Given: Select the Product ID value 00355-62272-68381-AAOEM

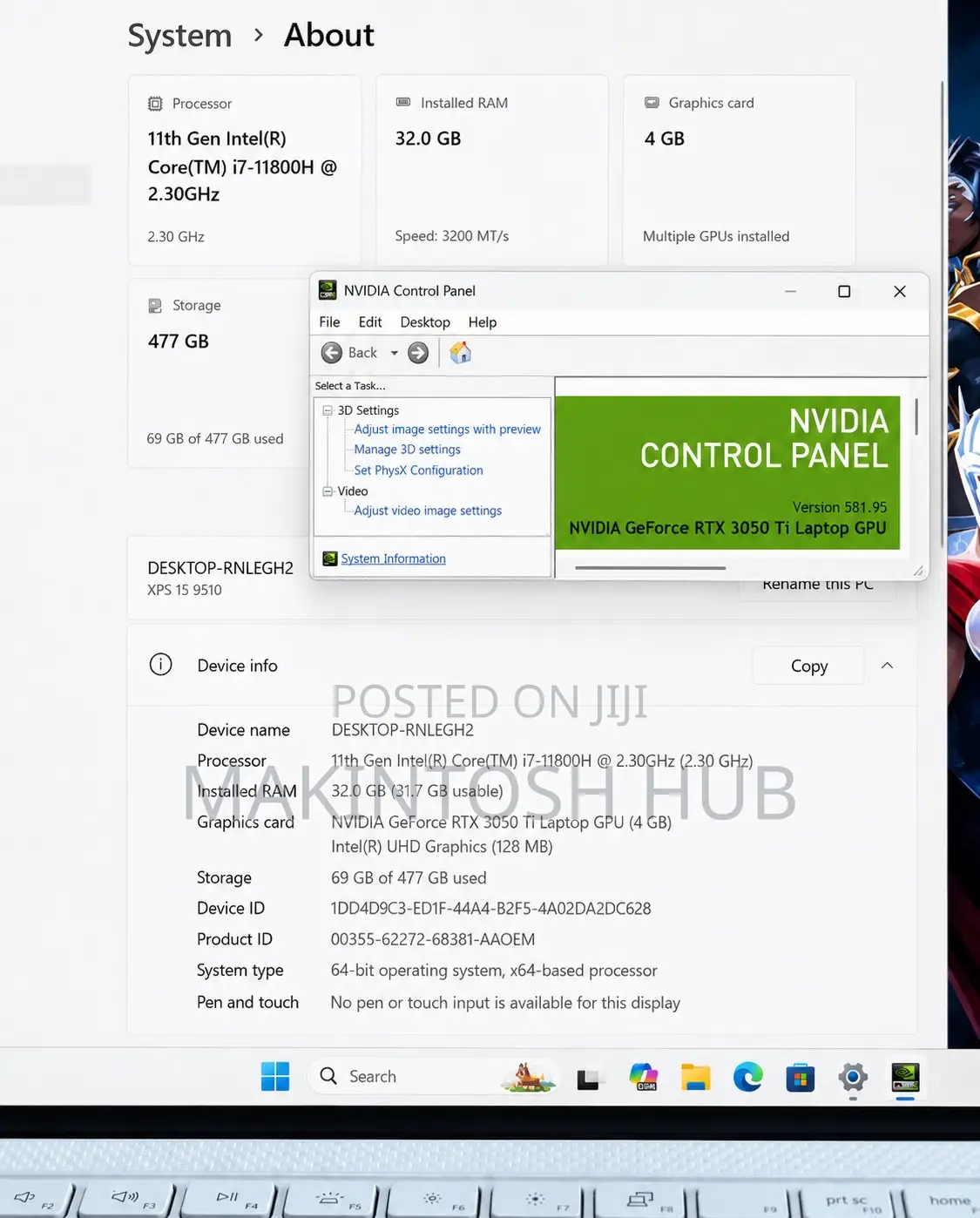Looking at the screenshot, I should point(433,939).
